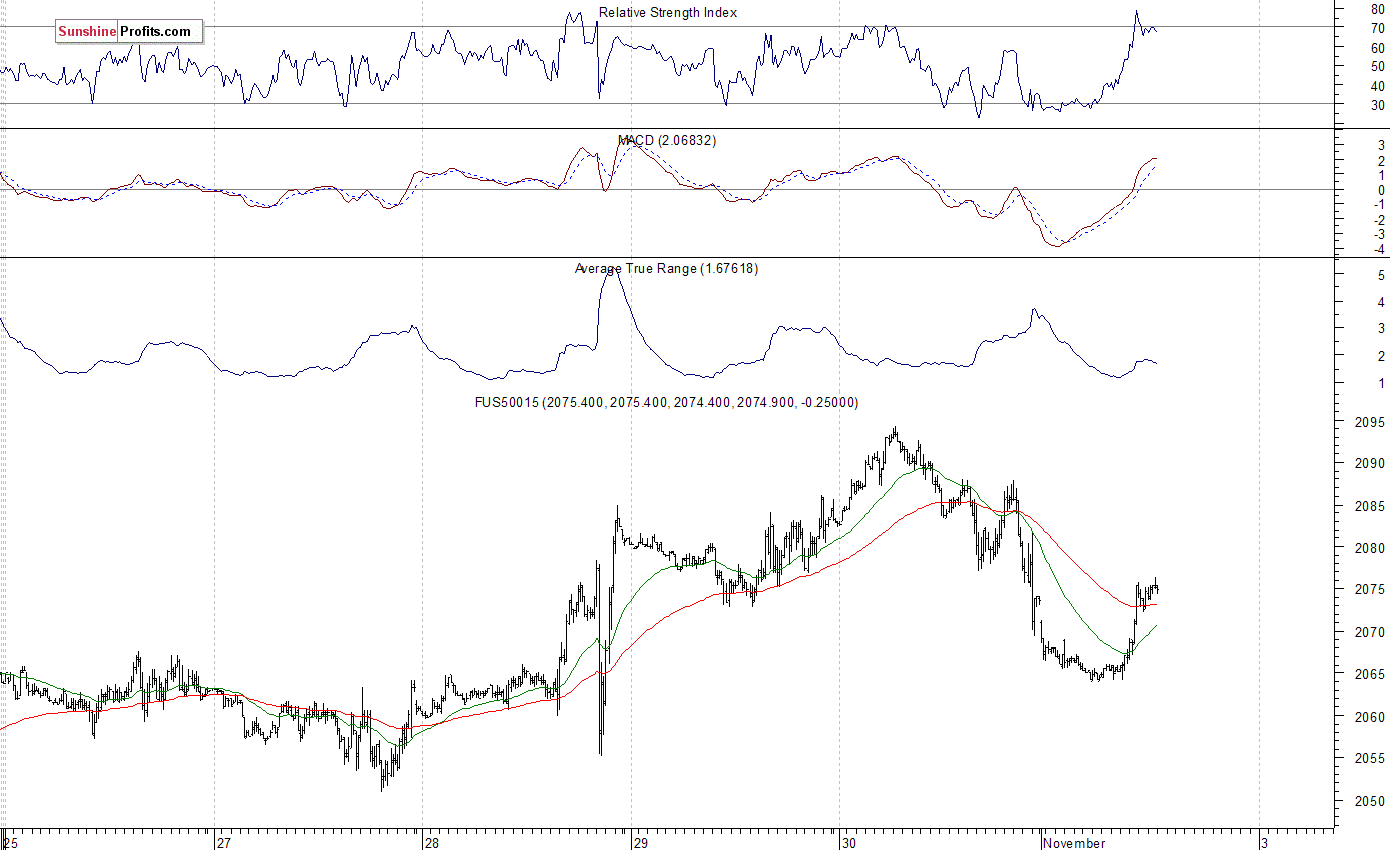Image resolution: width=1390 pixels, height=850 pixels.
Task: Click the SunshineProfits.com logo
Action: tap(128, 32)
